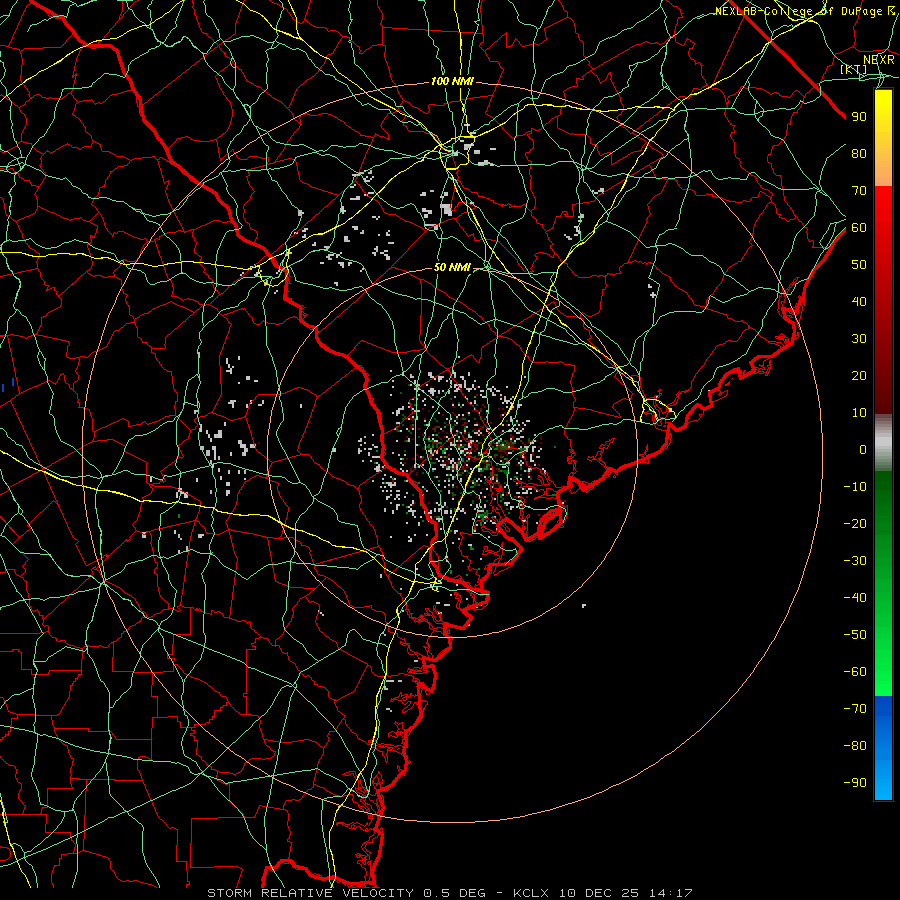Click the -30 value on velocity scale
Image resolution: width=900 pixels, height=900 pixels.
(855, 561)
